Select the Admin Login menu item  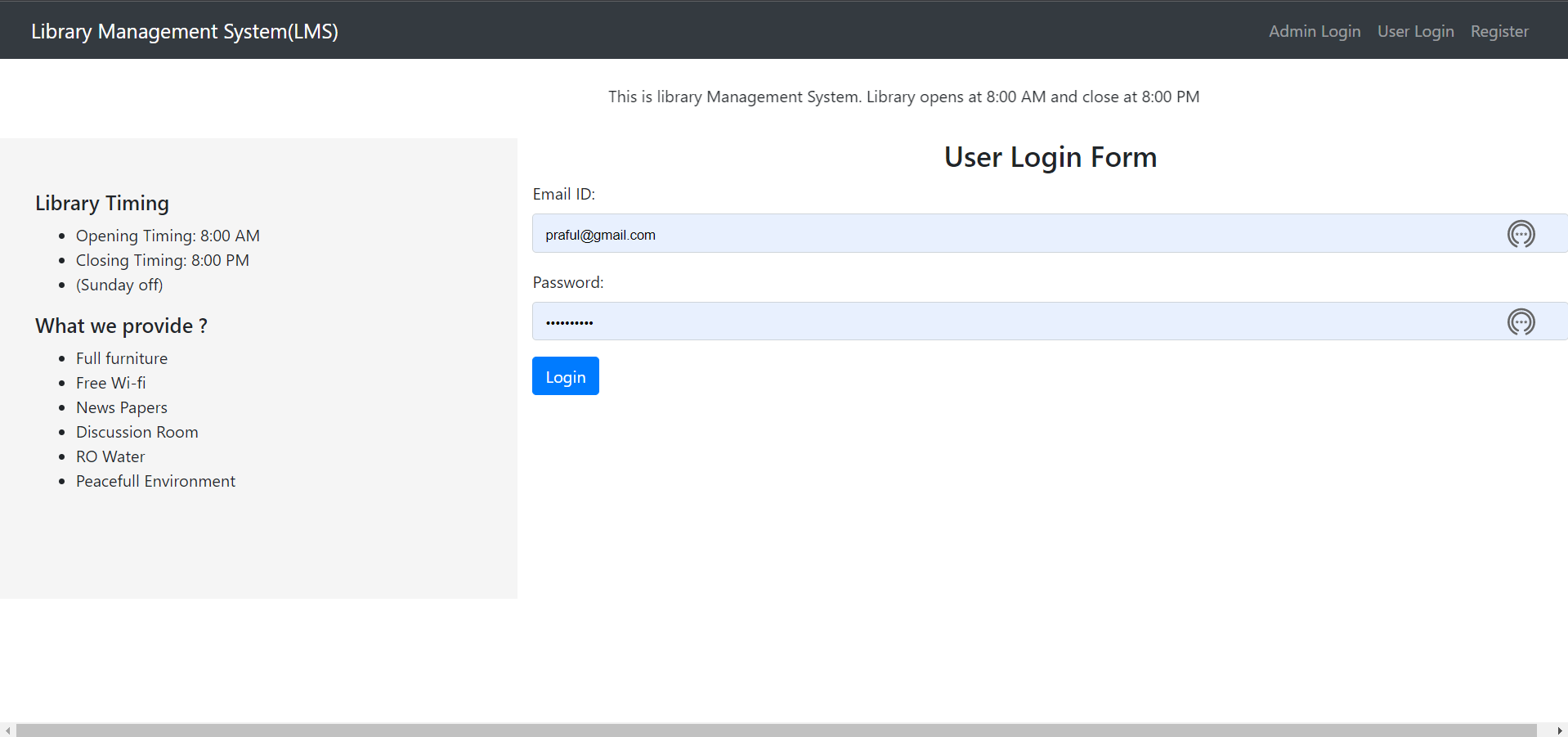(x=1314, y=31)
